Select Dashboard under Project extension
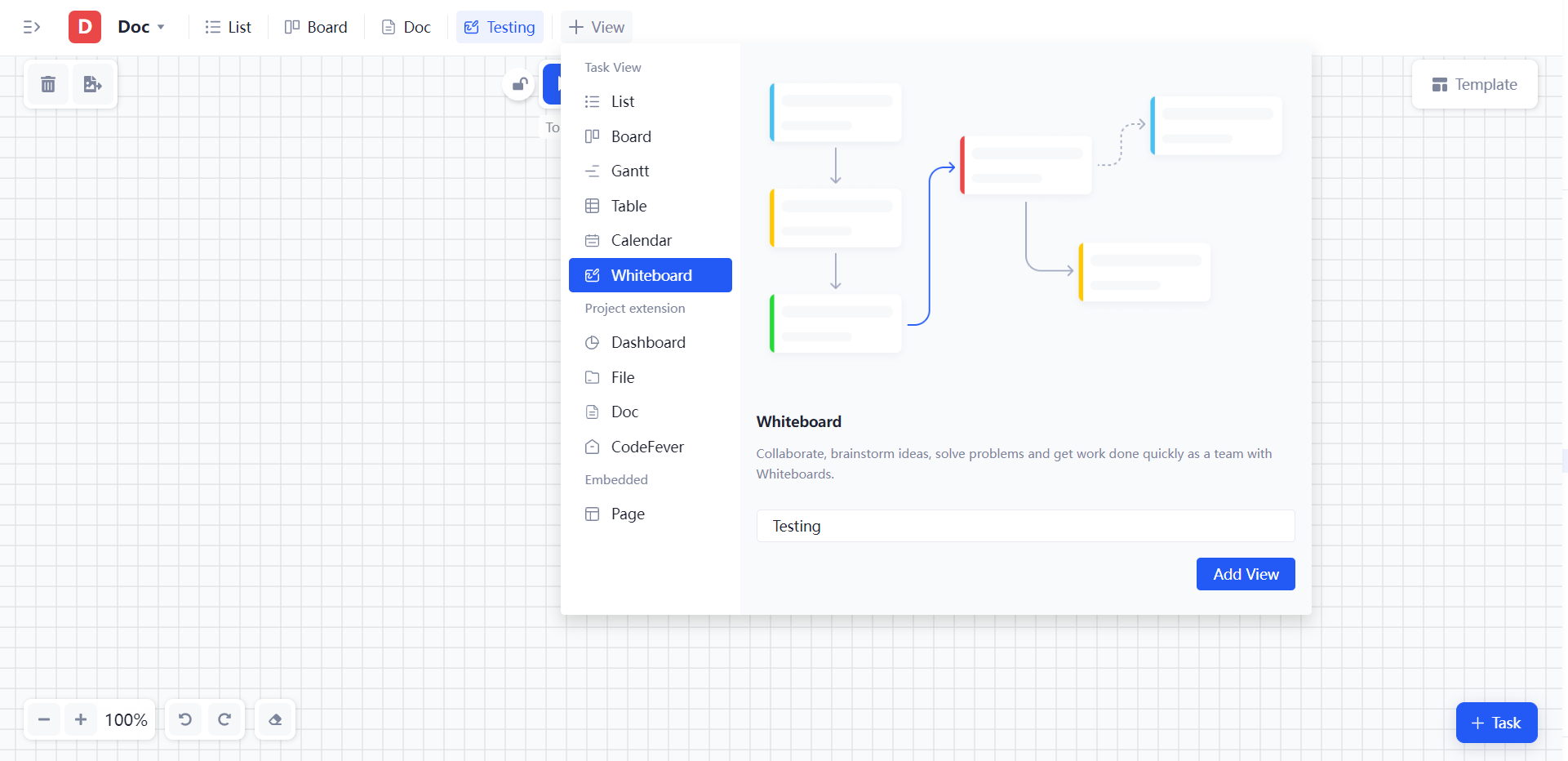 coord(648,342)
